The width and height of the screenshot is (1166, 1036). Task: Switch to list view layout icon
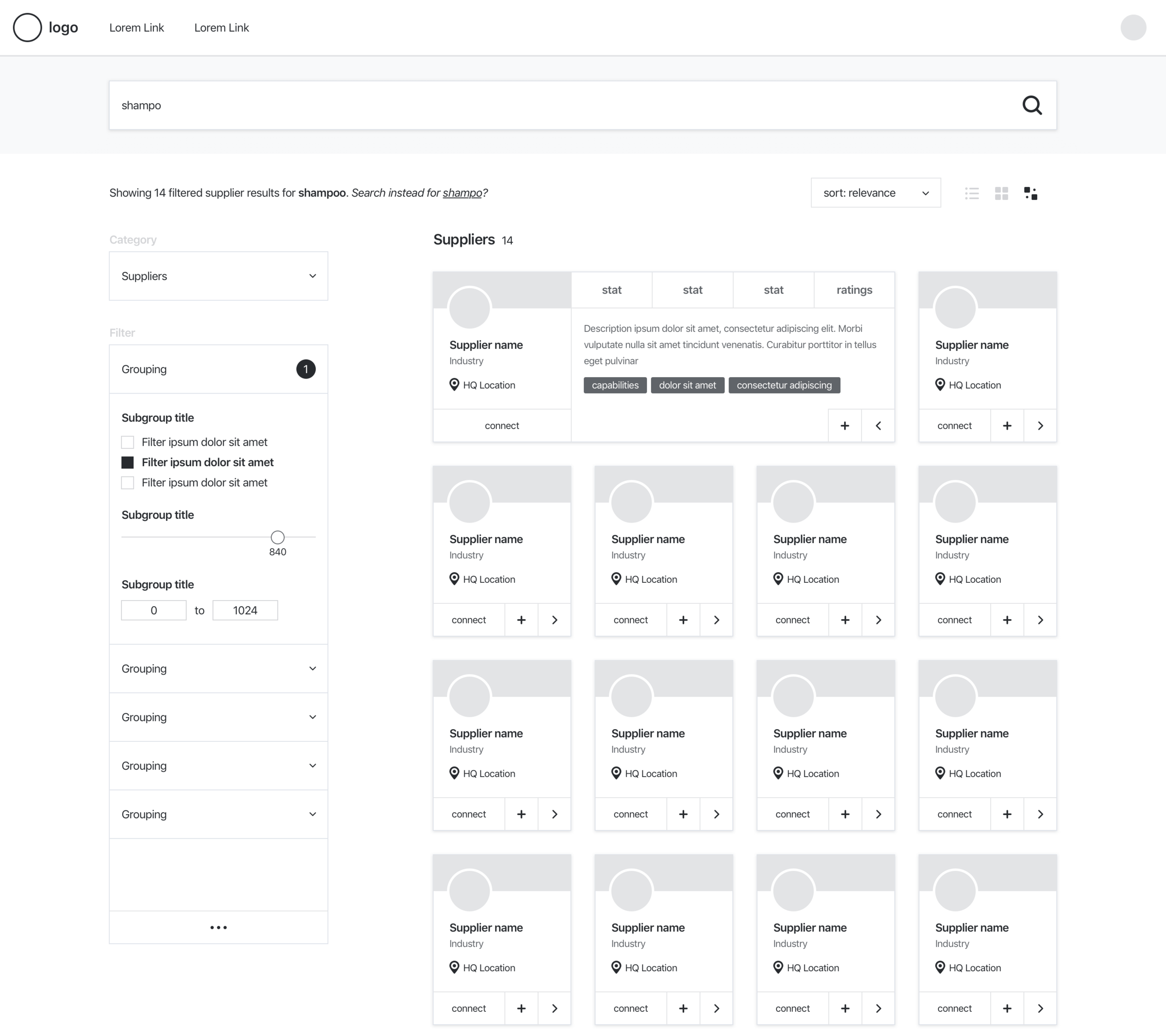972,193
